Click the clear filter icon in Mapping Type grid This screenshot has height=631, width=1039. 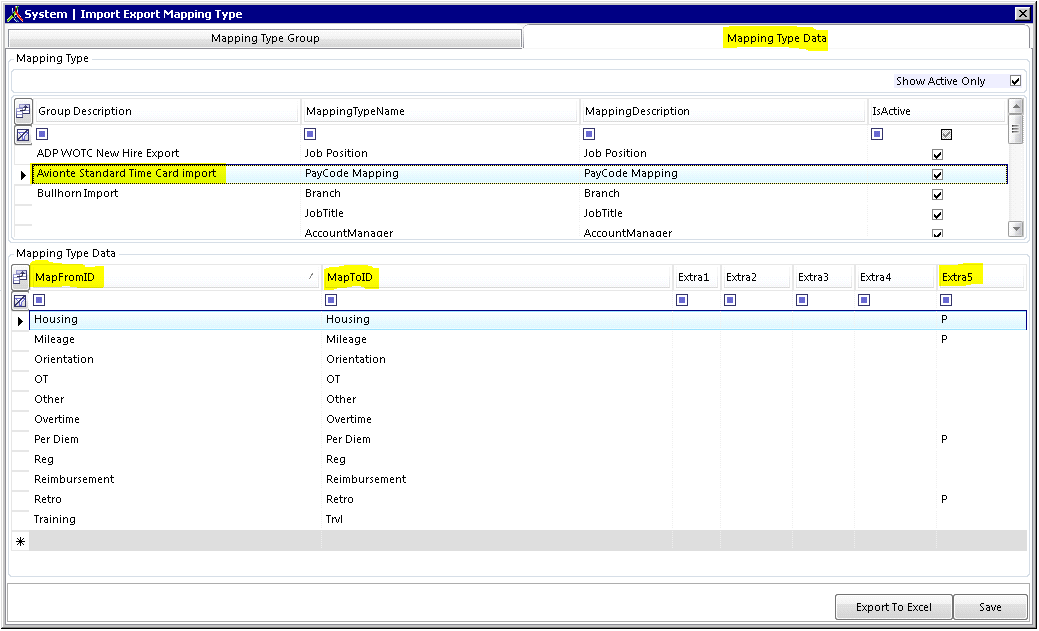coord(23,135)
